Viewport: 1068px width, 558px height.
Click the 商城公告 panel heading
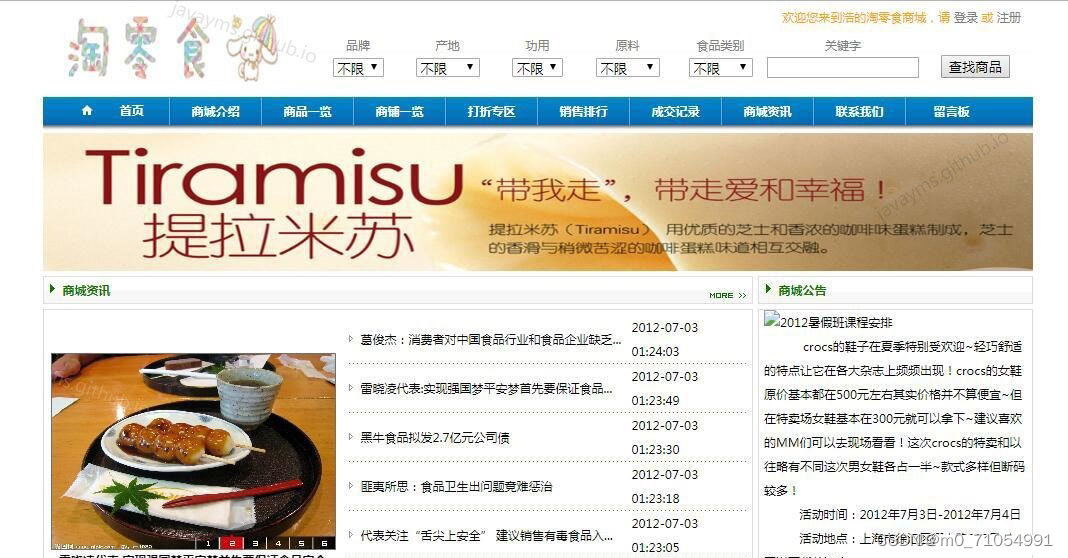point(802,290)
